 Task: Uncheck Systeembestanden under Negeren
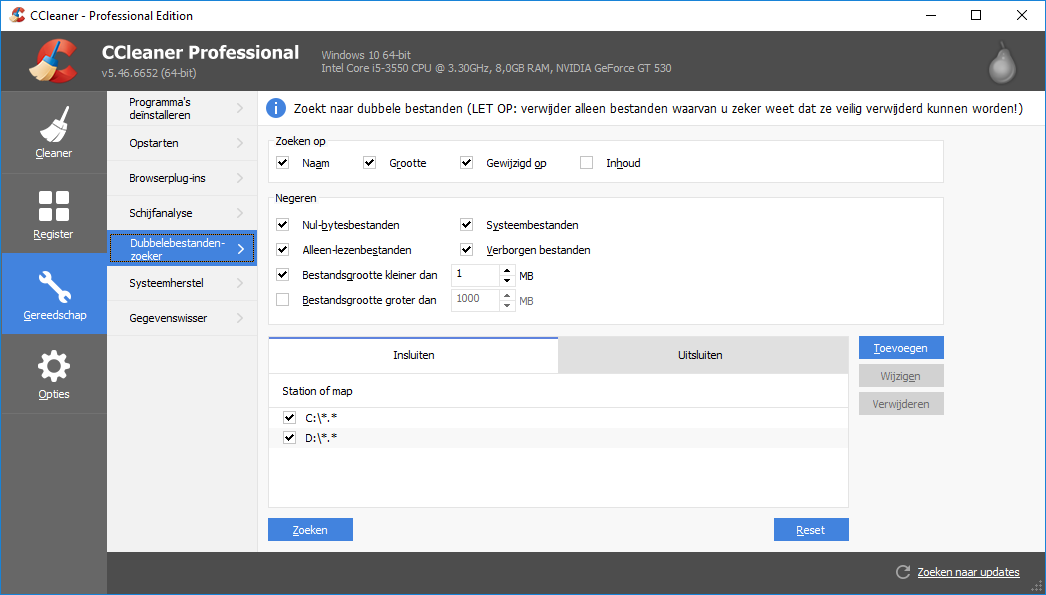(466, 224)
